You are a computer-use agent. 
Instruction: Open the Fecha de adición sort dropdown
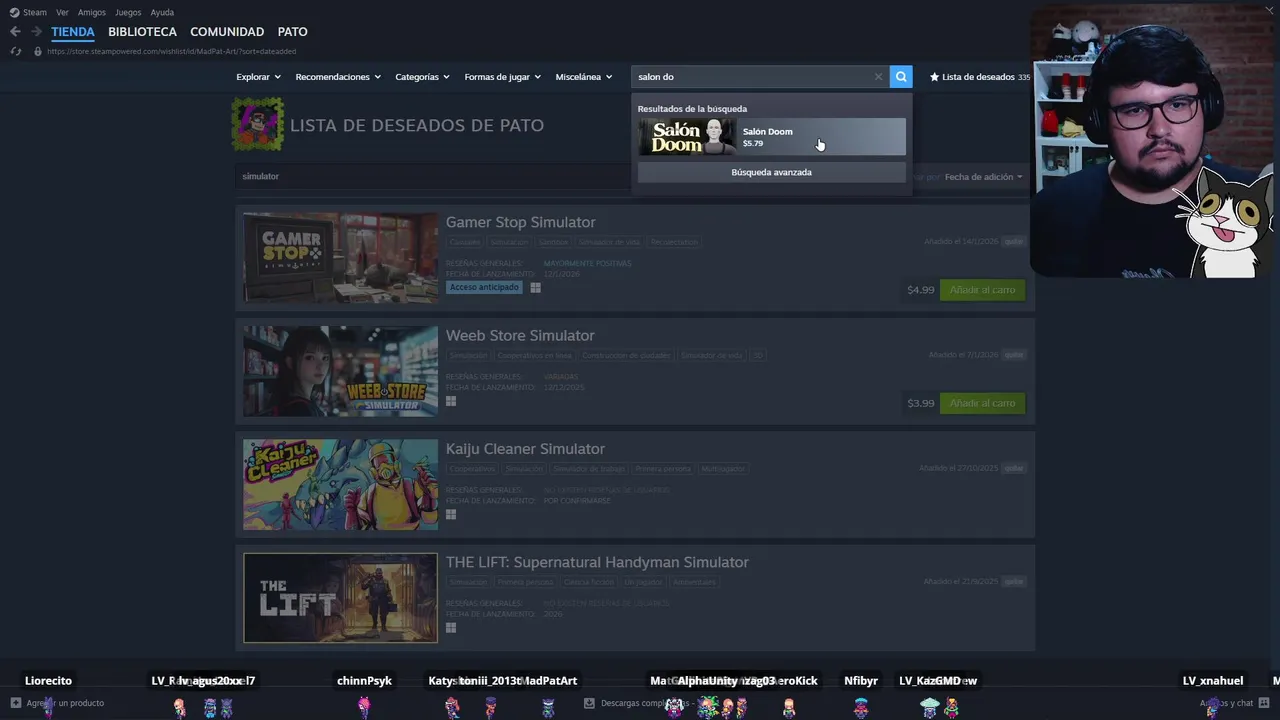[983, 177]
